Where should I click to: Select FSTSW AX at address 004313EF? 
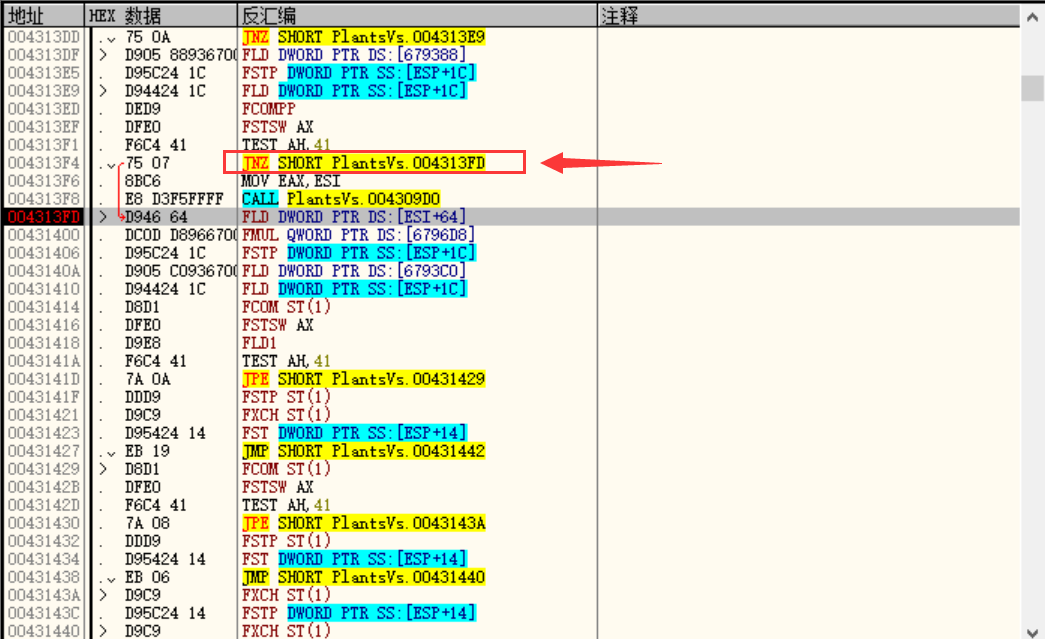pyautogui.click(x=278, y=127)
